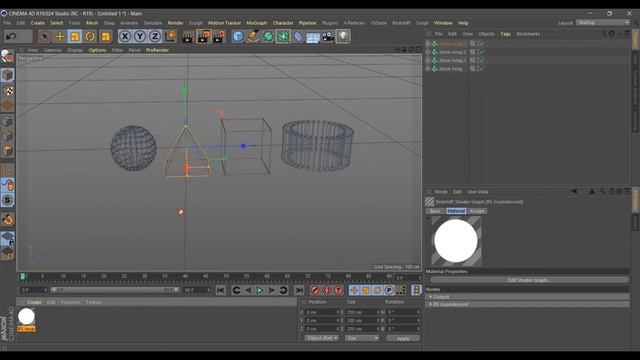
Task: Click the Undo arrow icon
Action: 11,37
